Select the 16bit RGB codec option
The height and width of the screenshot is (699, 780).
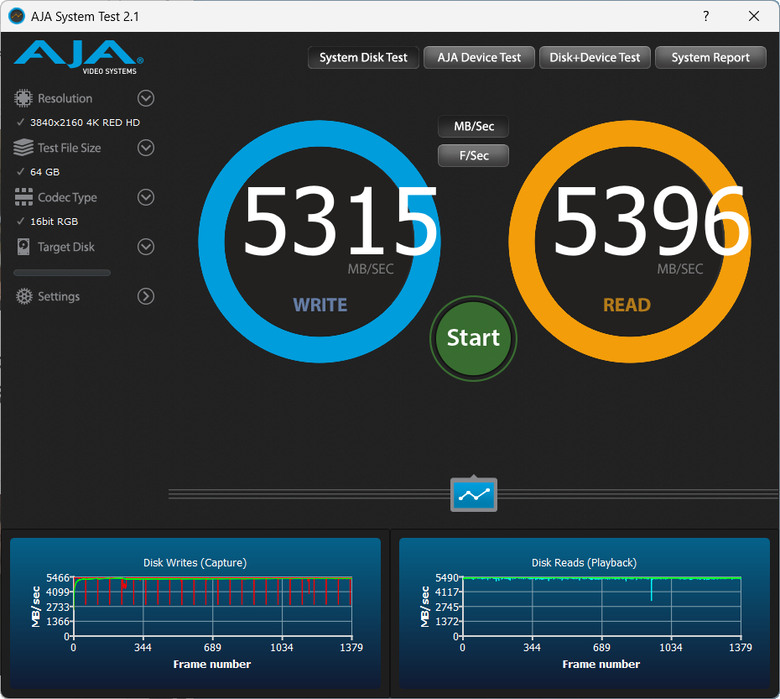pyautogui.click(x=54, y=221)
